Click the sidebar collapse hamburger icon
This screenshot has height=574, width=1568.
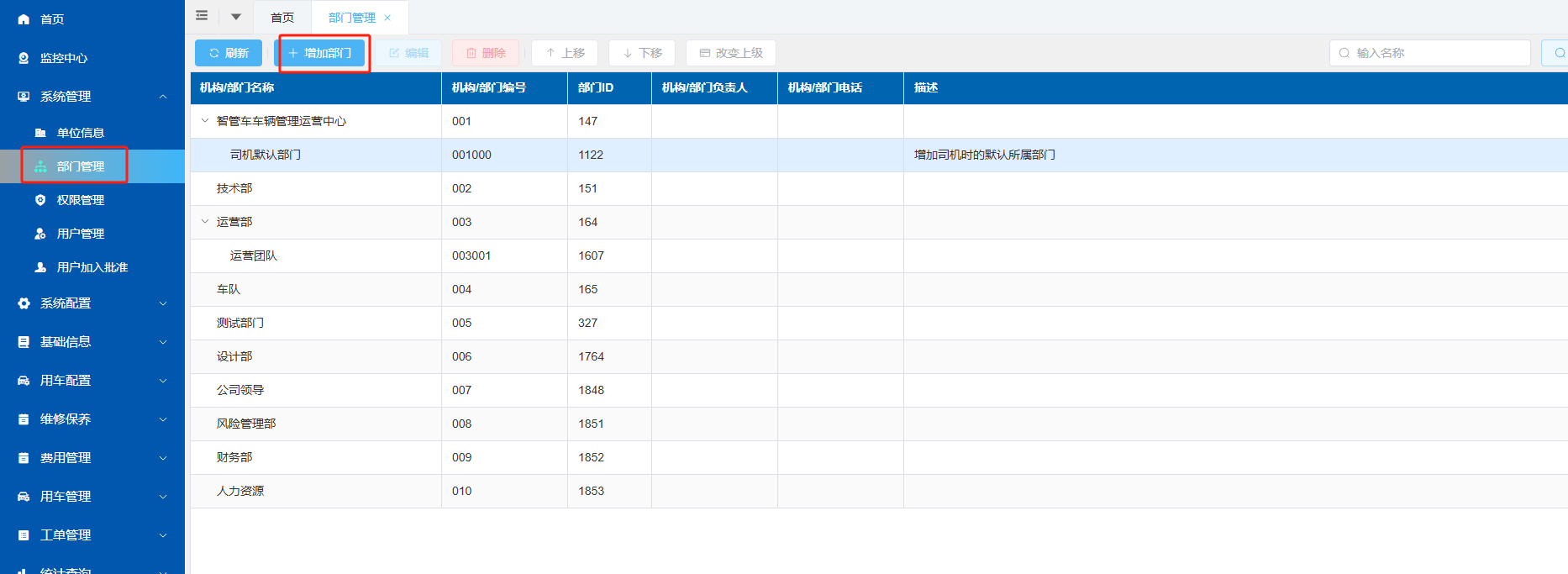coord(202,16)
